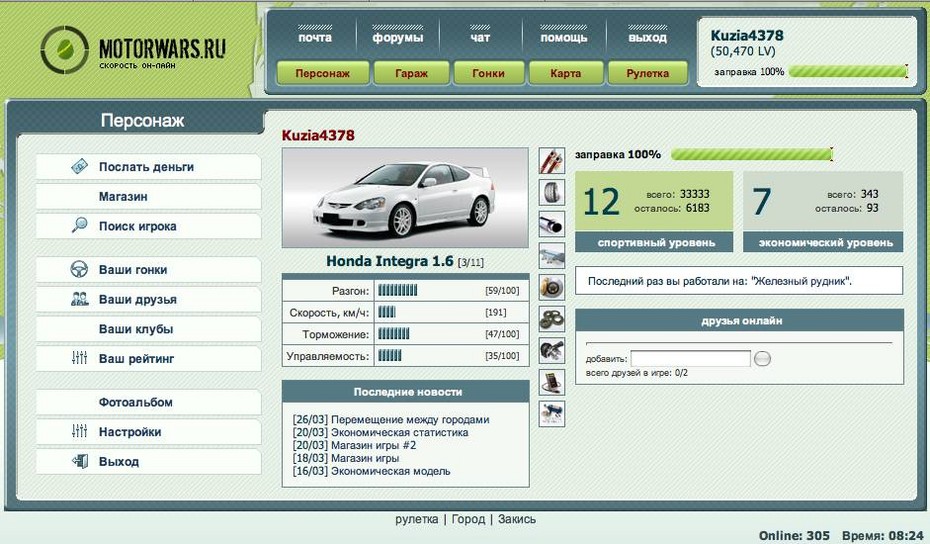Open чат in the top menu
Screen dimensions: 930x544
coord(480,37)
